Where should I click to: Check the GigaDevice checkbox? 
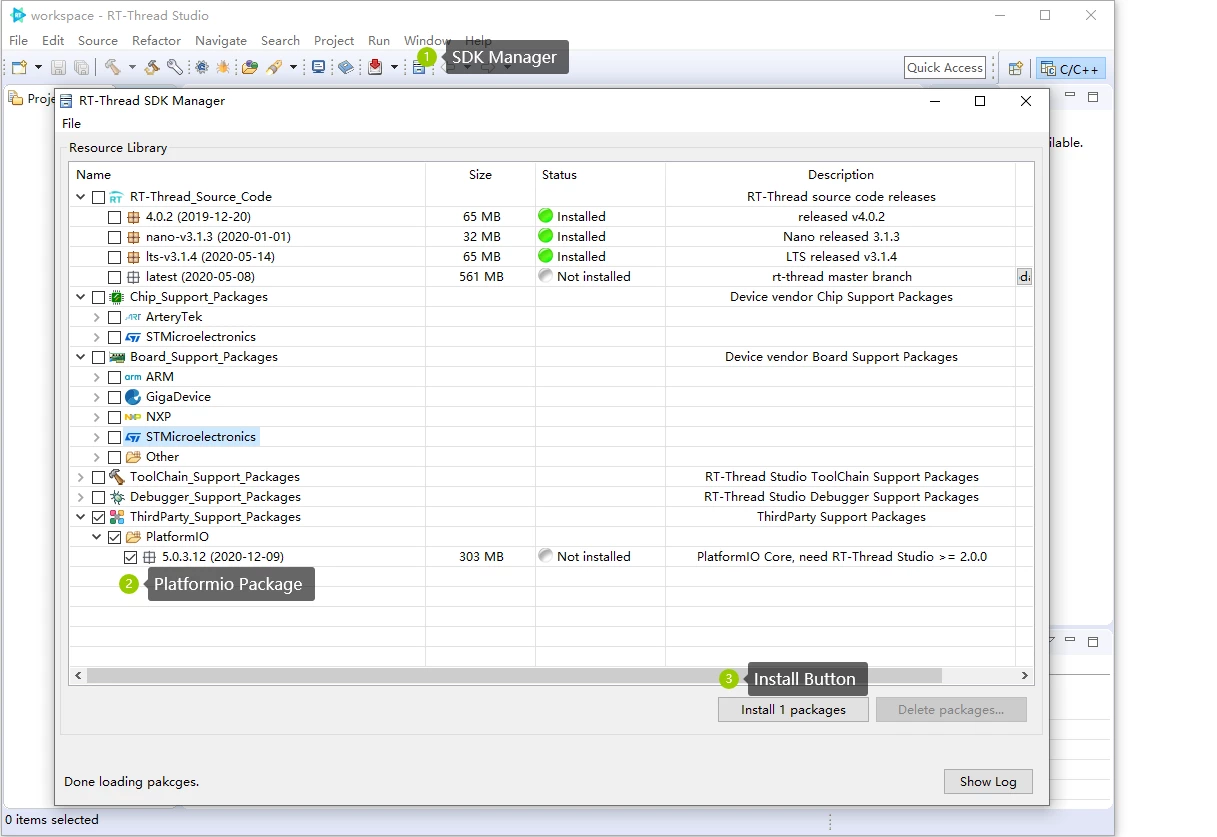point(114,397)
